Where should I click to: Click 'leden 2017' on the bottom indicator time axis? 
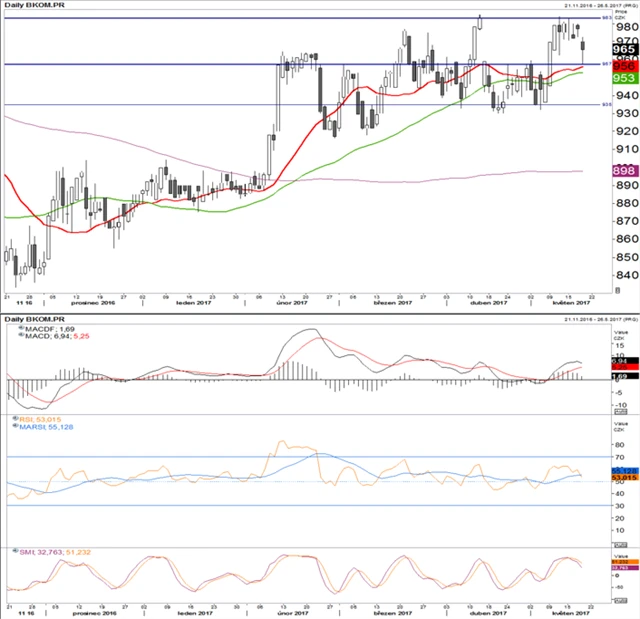tap(195, 613)
